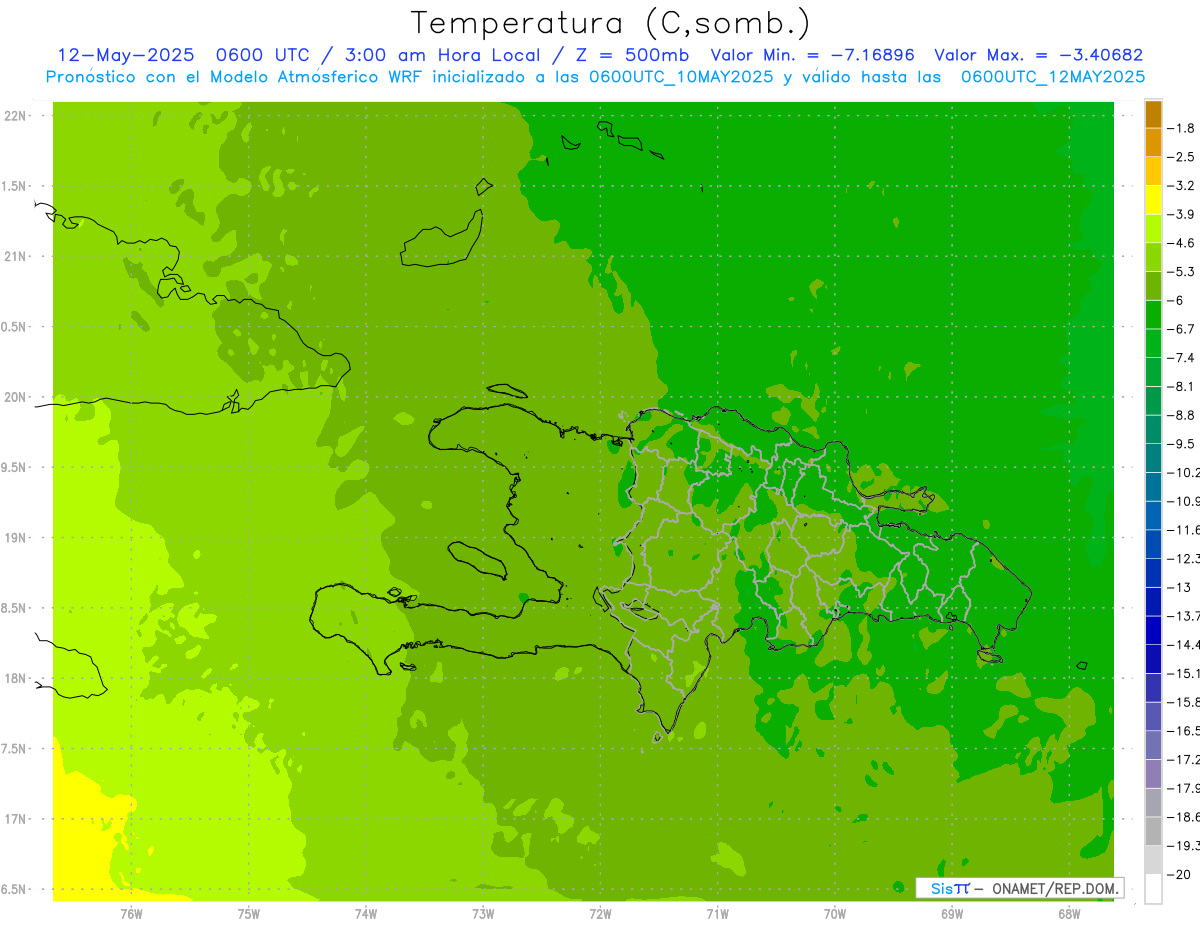Viewport: 1200px width, 927px height.
Task: Select the colorbar swatch between -6 and -6.7
Action: [1153, 315]
